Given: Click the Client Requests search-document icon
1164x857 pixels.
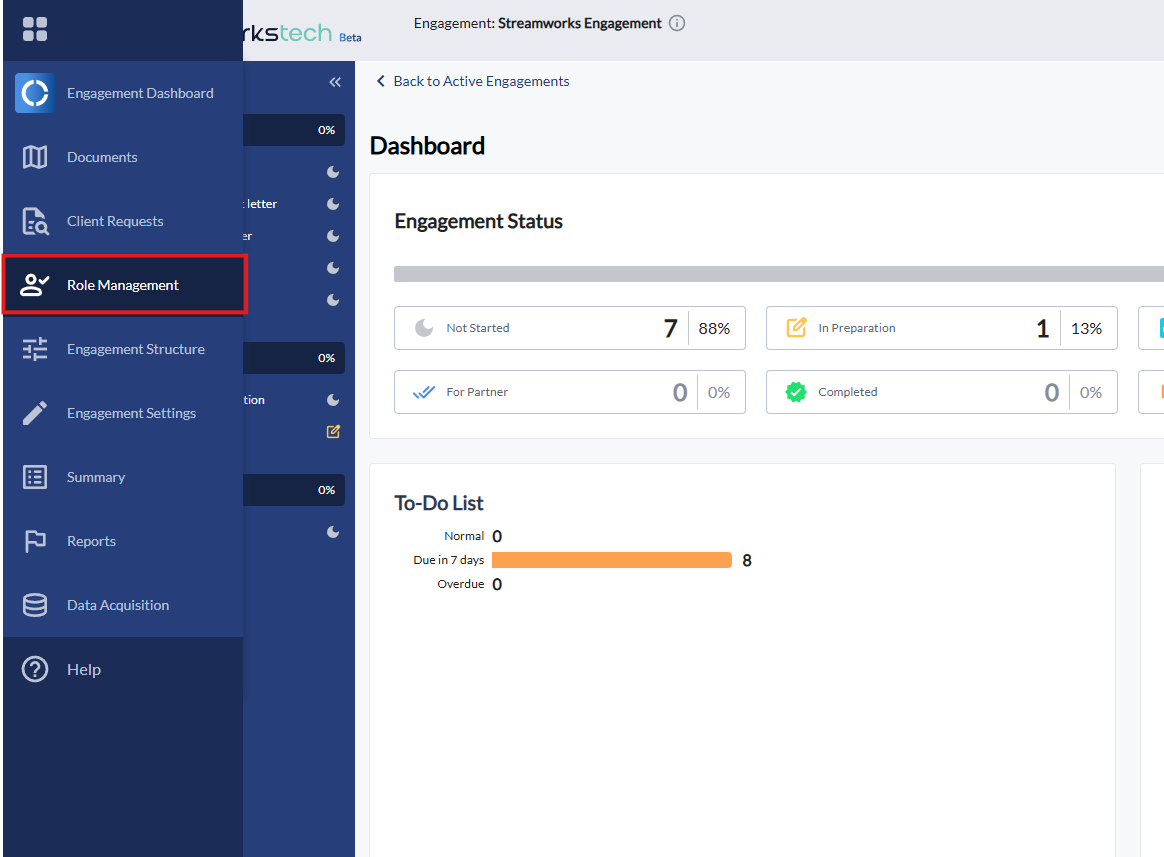Looking at the screenshot, I should pos(35,221).
